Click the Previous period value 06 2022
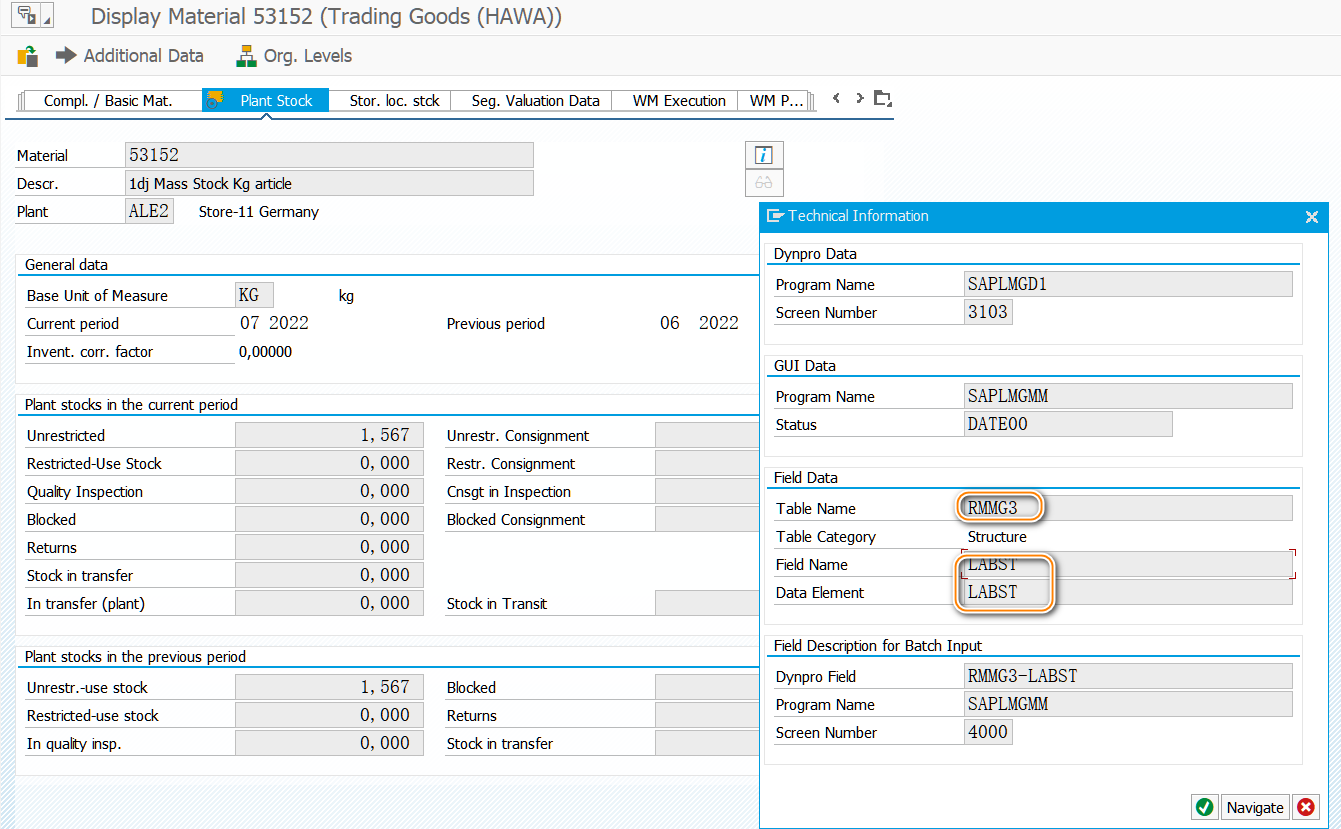Image resolution: width=1341 pixels, height=829 pixels. [x=699, y=323]
